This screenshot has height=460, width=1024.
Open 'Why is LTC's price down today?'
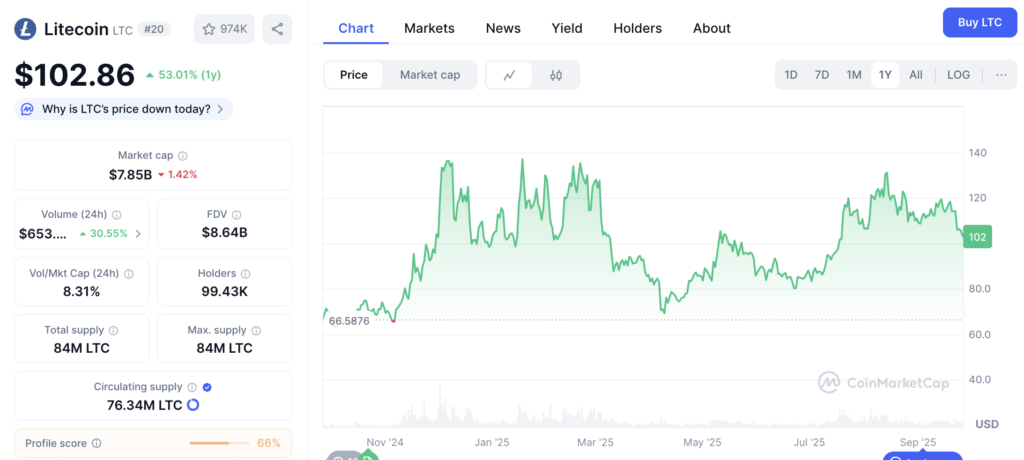click(x=123, y=109)
